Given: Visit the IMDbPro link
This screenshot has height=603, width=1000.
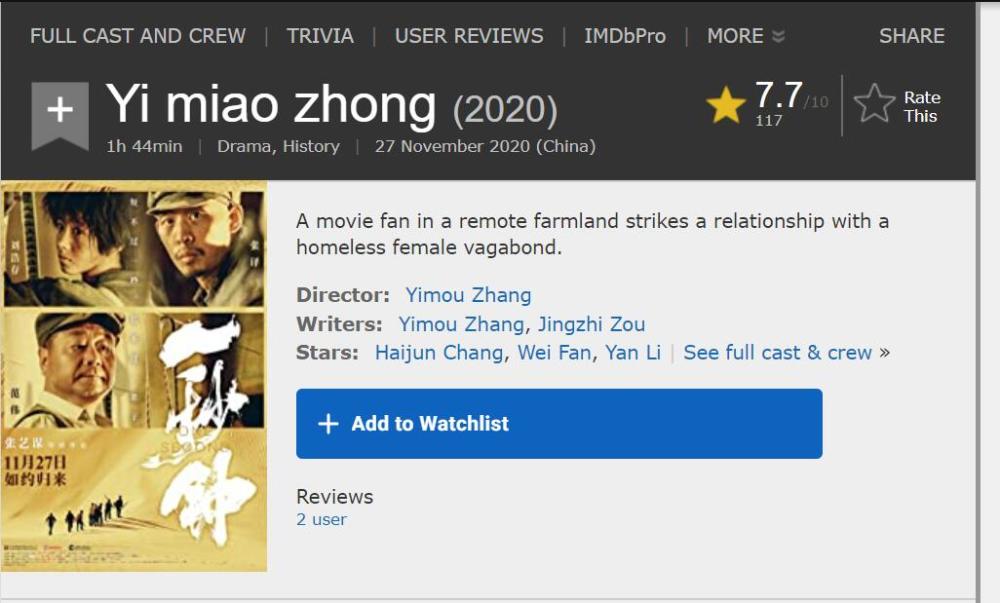Looking at the screenshot, I should click(625, 36).
